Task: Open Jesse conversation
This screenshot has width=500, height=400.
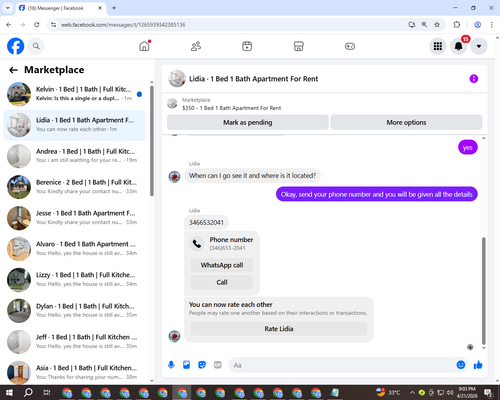Action: pyautogui.click(x=75, y=218)
